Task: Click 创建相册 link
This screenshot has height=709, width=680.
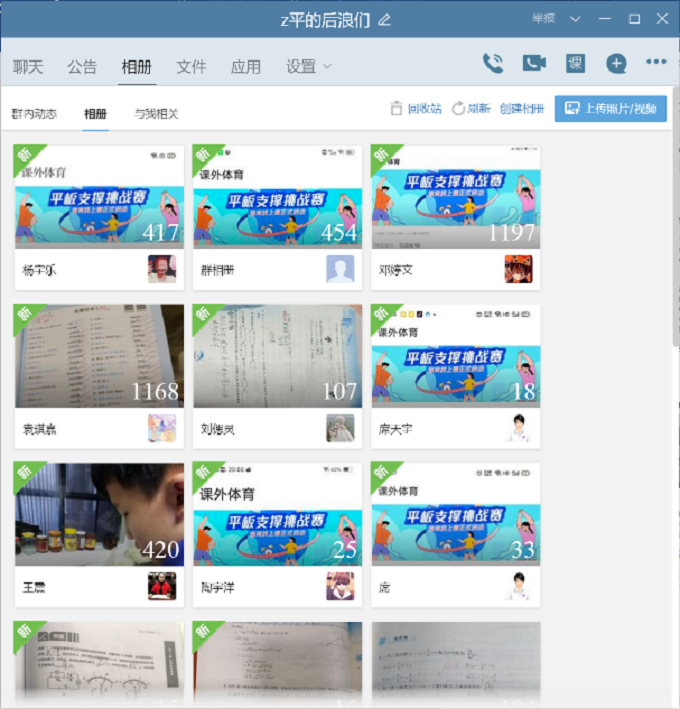Action: tap(522, 109)
